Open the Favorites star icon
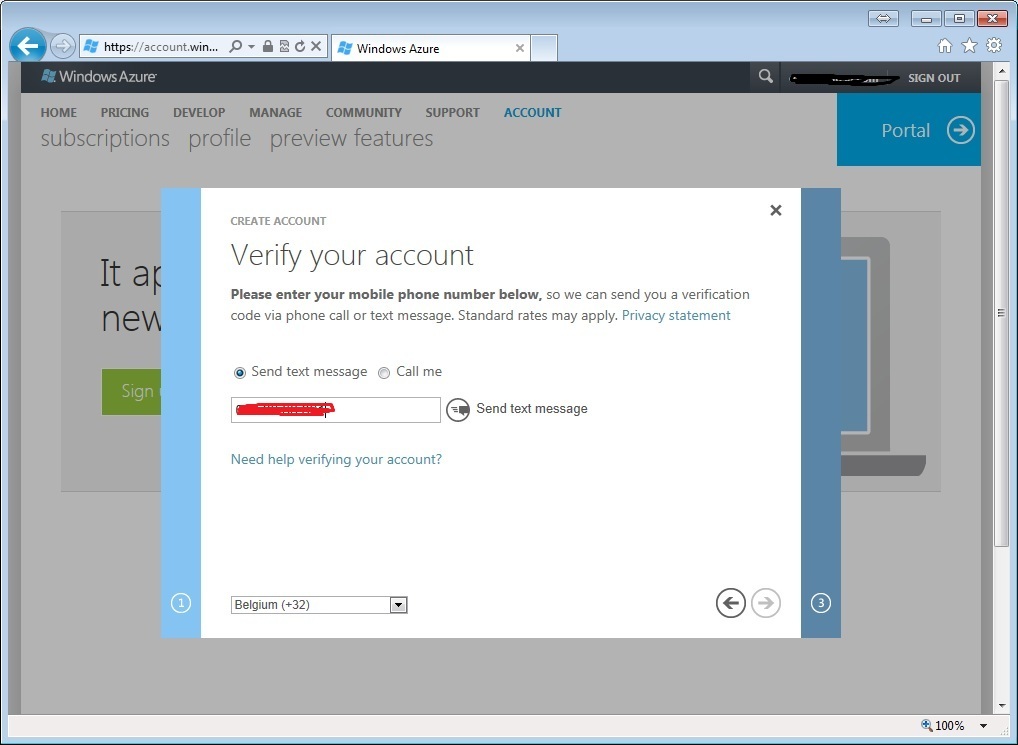The image size is (1018, 745). click(x=969, y=46)
